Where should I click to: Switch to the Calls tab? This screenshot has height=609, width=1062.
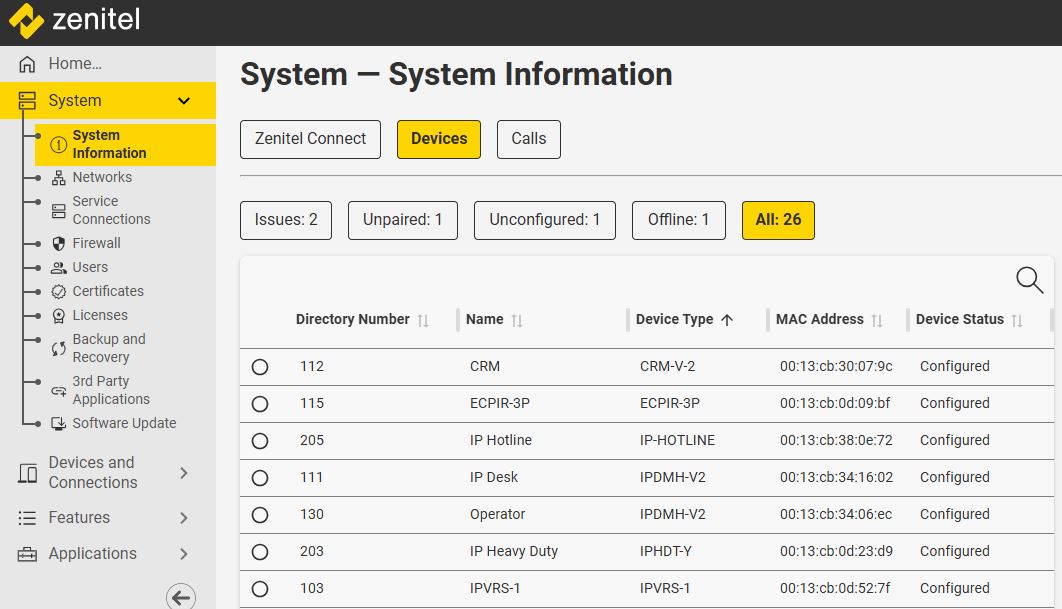[528, 139]
